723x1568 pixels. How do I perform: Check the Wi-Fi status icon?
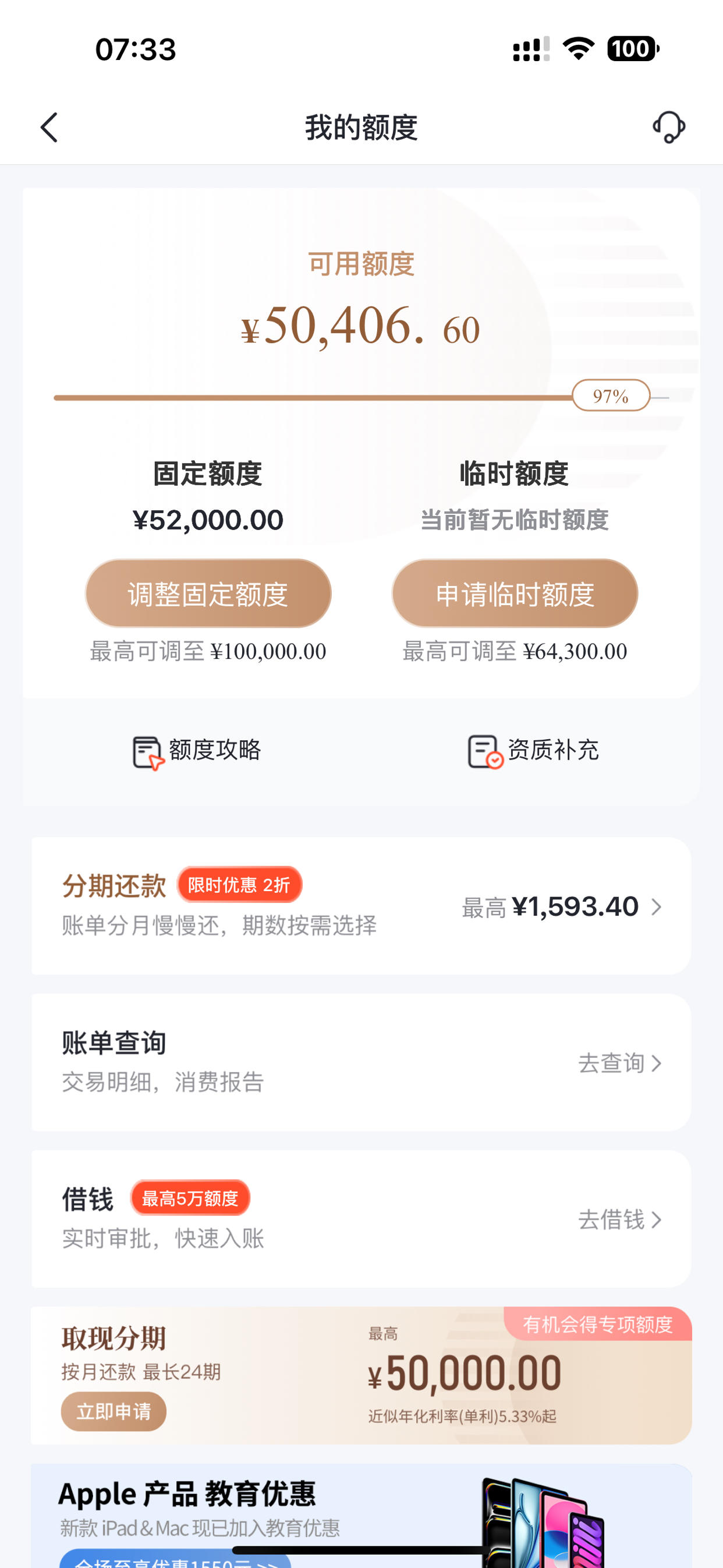tap(579, 49)
